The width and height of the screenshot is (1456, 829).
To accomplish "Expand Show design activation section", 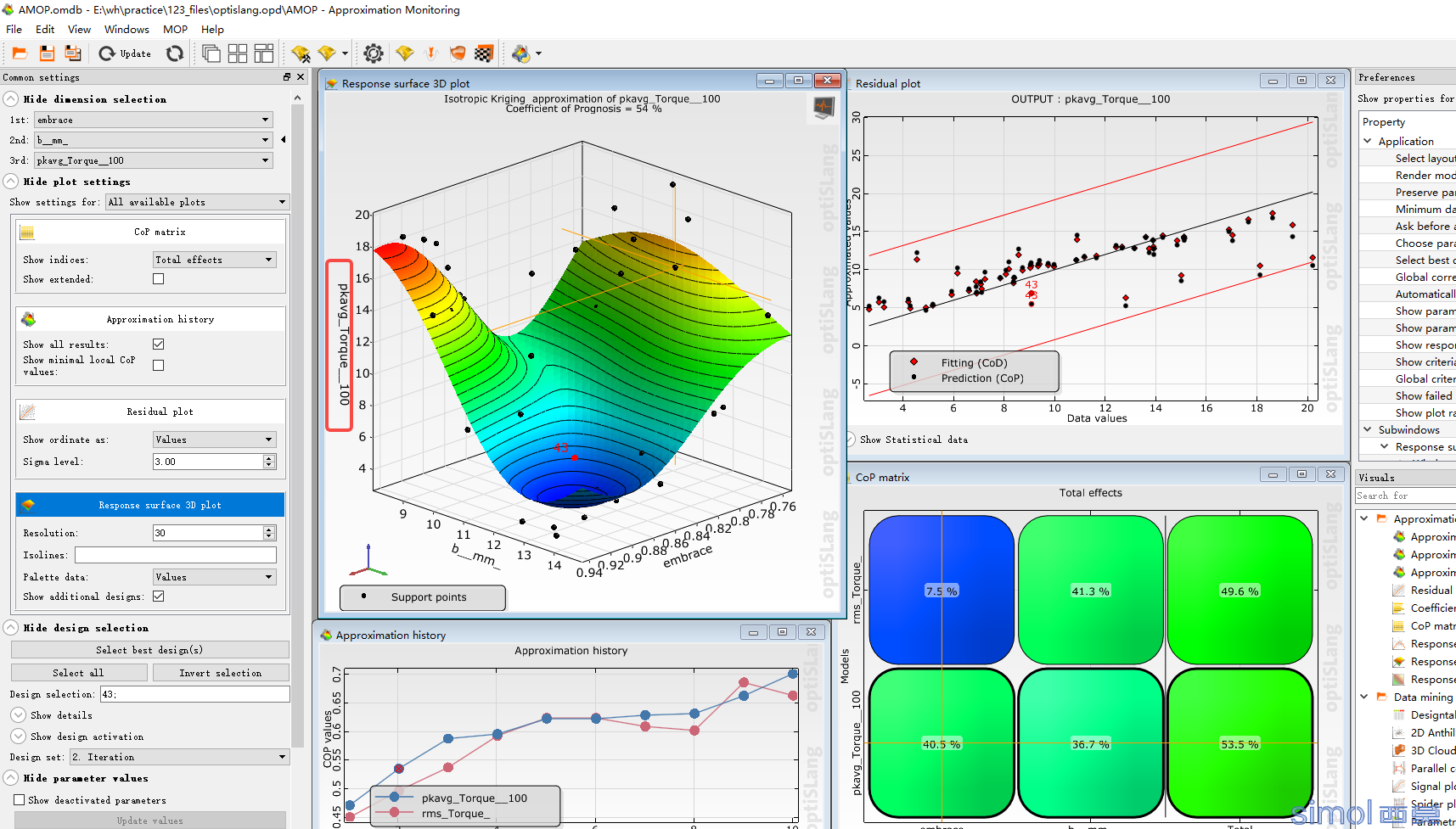I will point(18,737).
